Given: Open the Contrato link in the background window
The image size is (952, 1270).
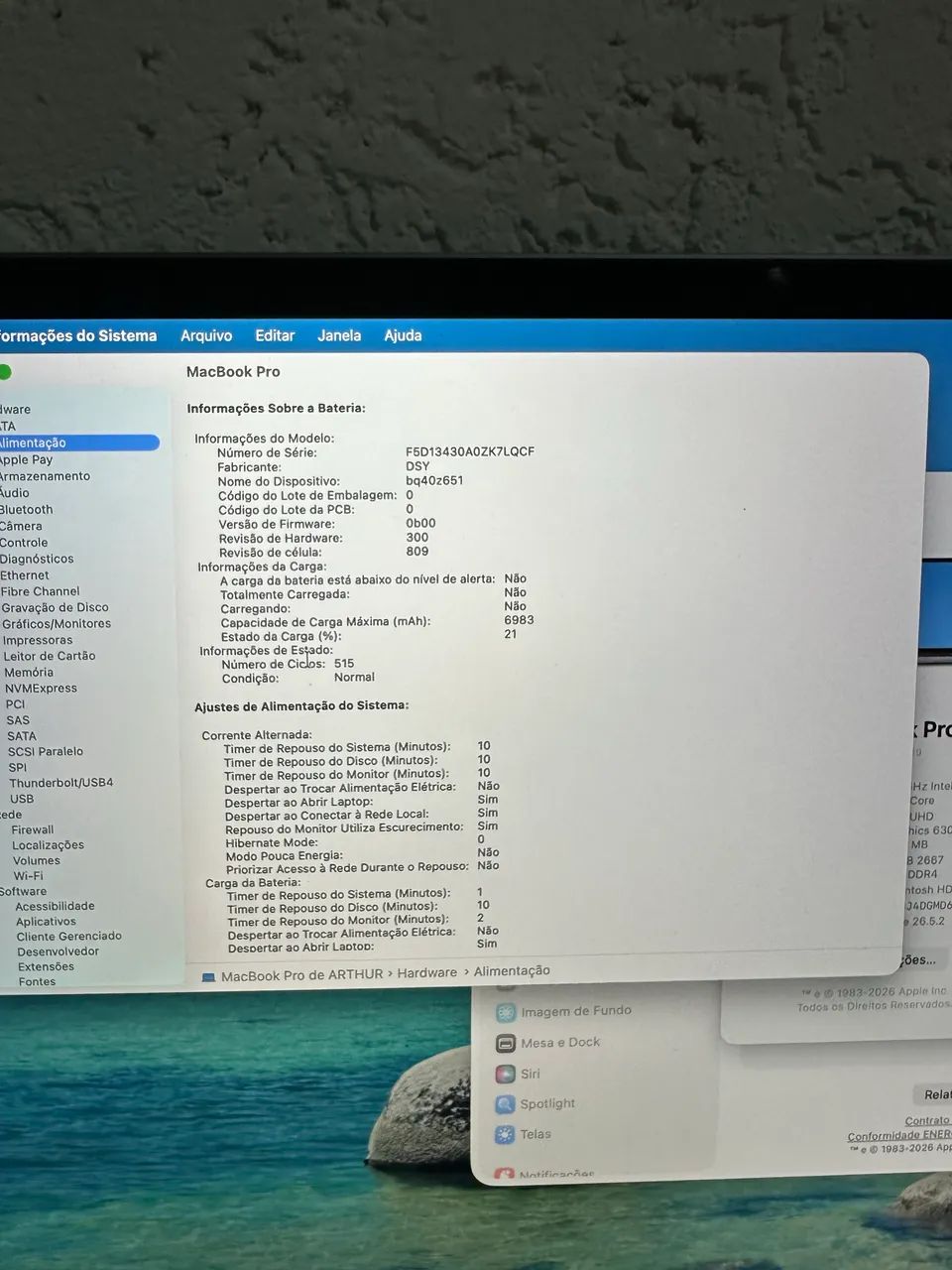Looking at the screenshot, I should click(x=928, y=1121).
